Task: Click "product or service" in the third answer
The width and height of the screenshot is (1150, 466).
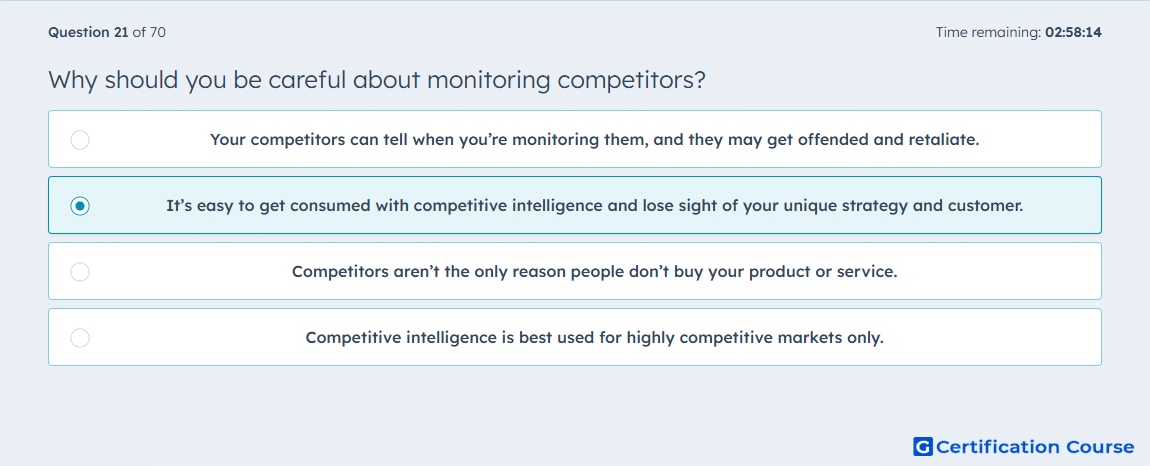Action: tap(822, 271)
